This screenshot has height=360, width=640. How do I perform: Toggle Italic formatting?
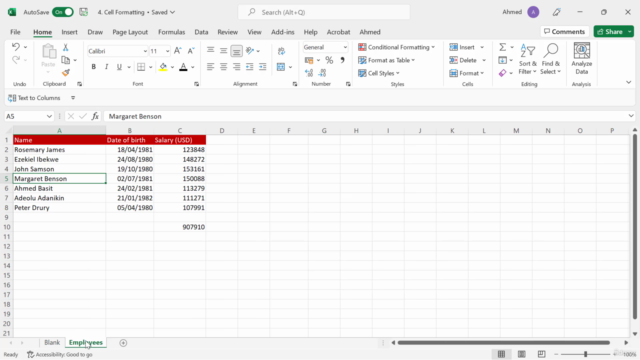click(106, 67)
